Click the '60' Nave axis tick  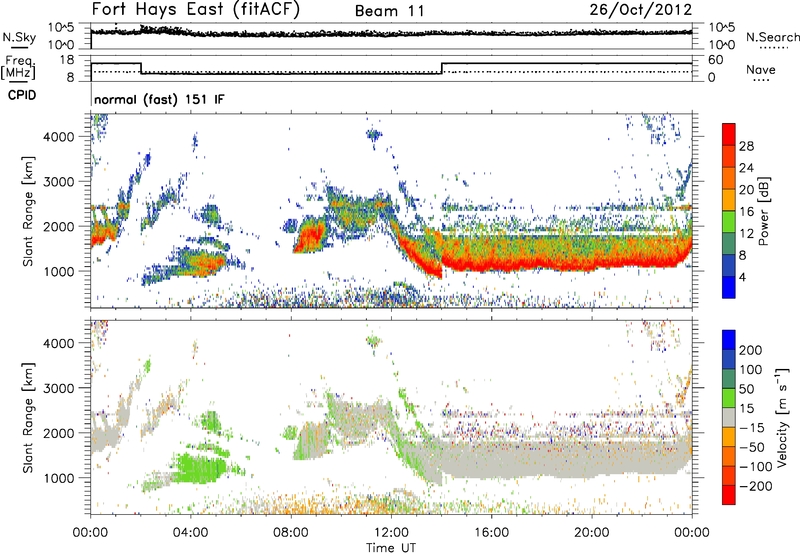point(716,60)
